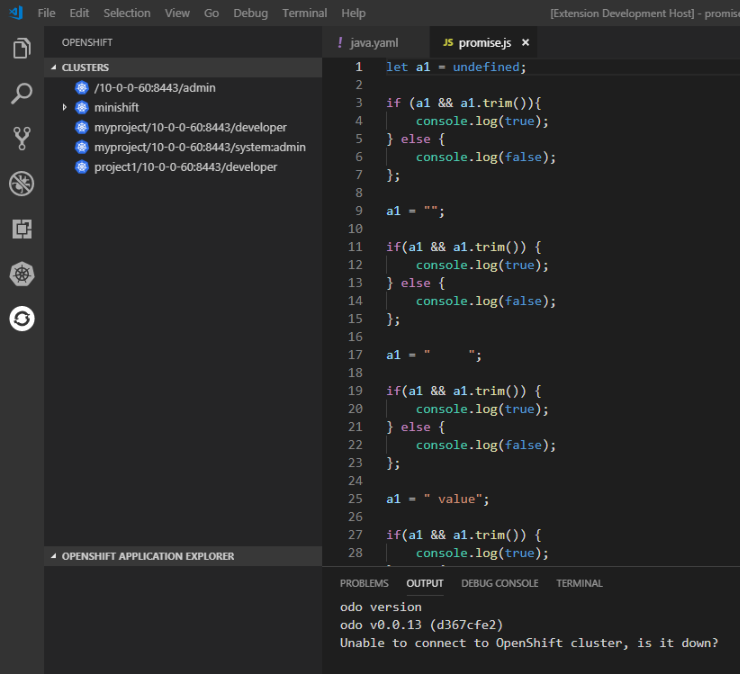Select the OUTPUT panel tab
Image resolution: width=740 pixels, height=674 pixels.
click(425, 583)
